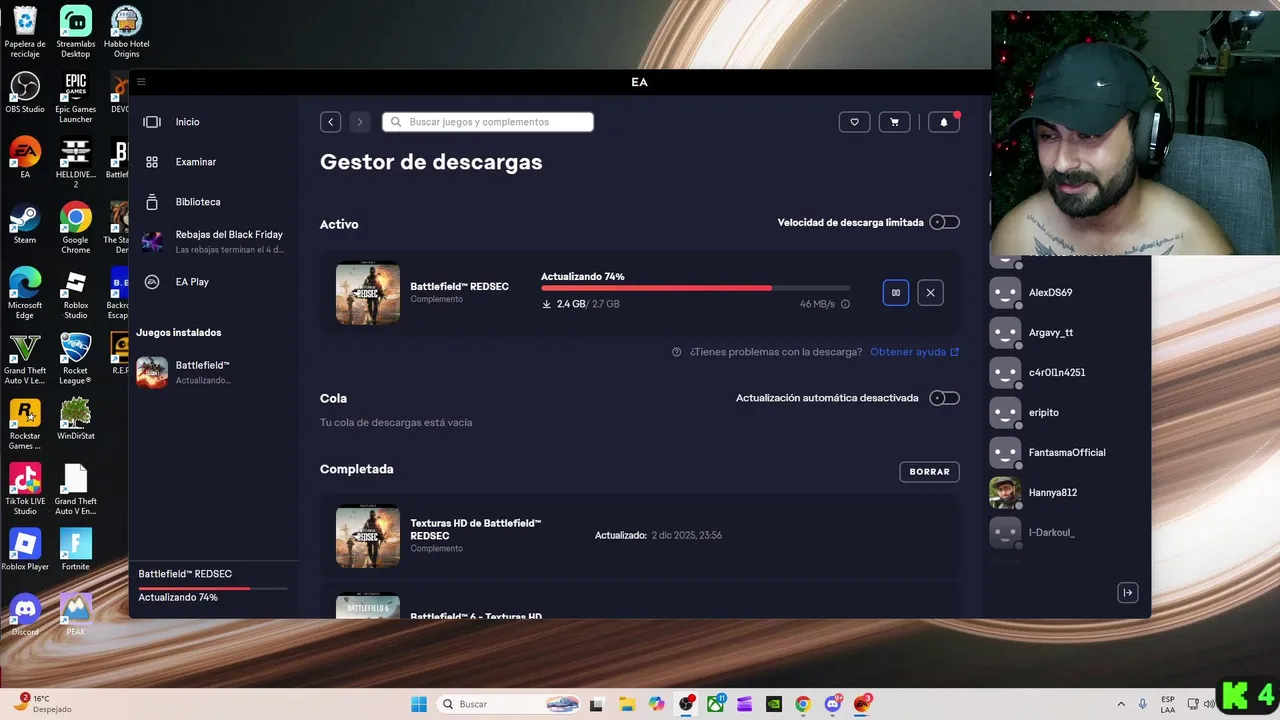The image size is (1280, 720).
Task: Select friend Argavy_tt
Action: tap(1050, 333)
